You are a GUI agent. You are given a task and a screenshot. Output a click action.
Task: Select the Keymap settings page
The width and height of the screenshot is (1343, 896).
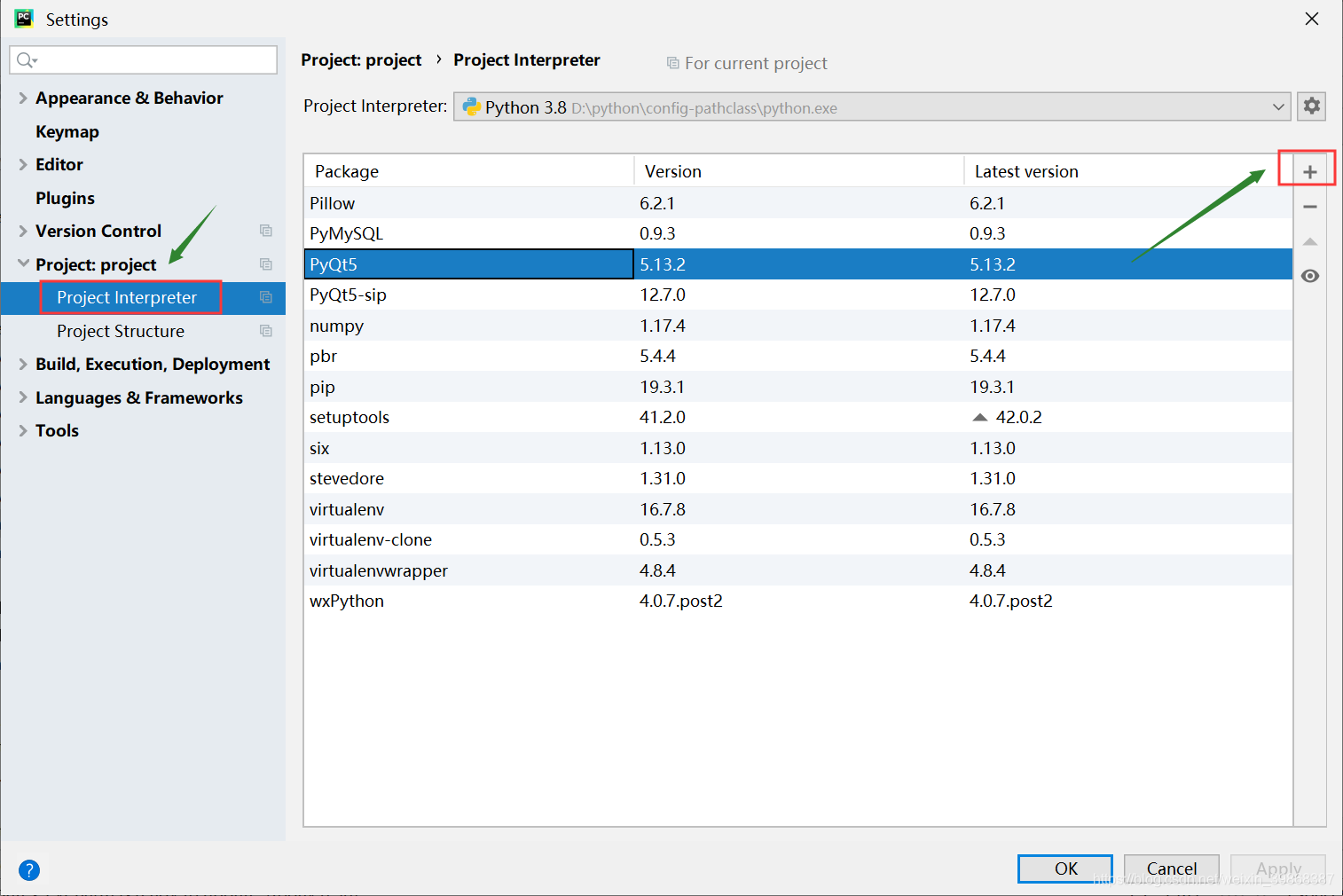[x=67, y=131]
